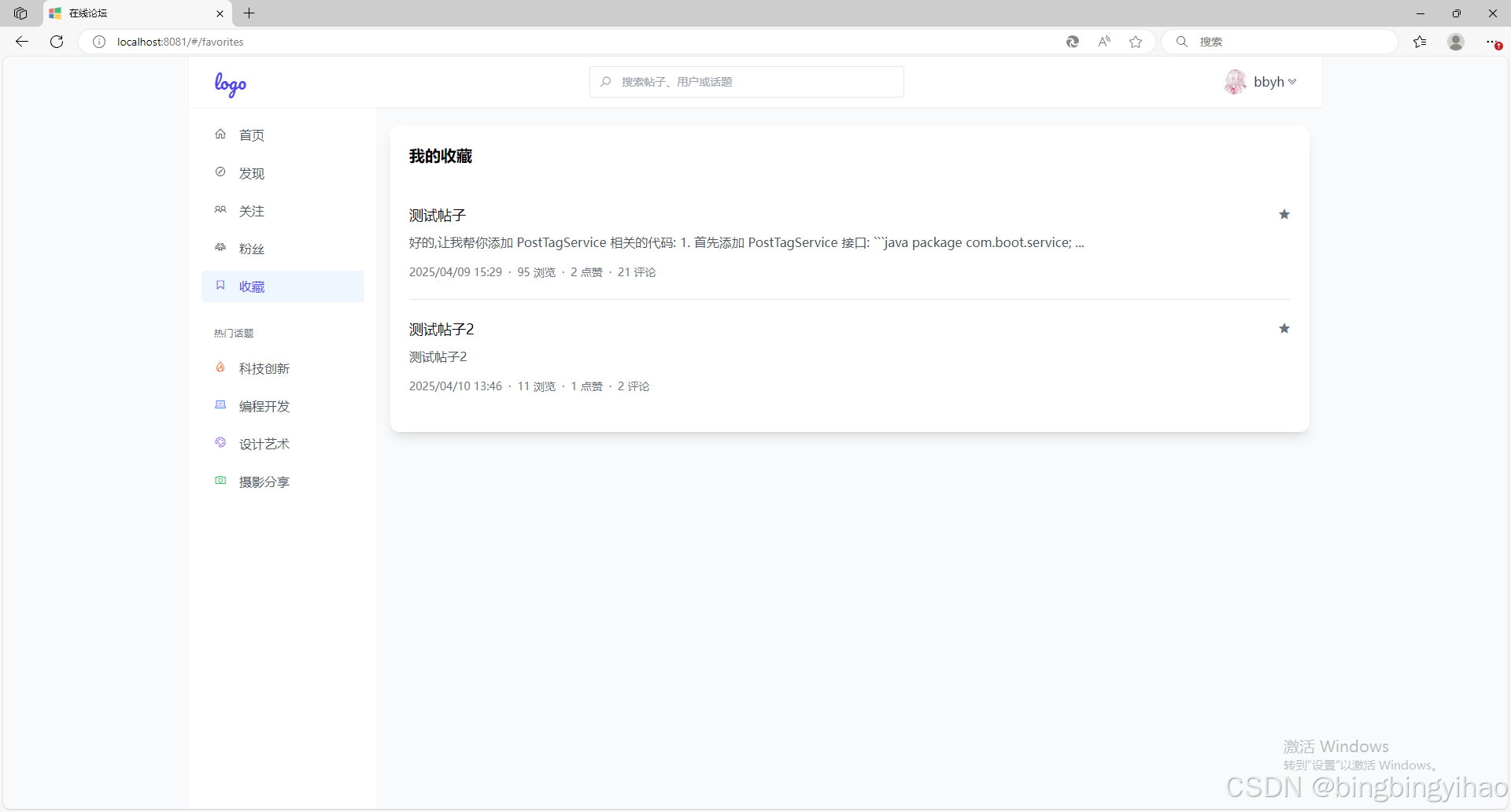
Task: Click the browser 搜索 box
Action: (1280, 42)
